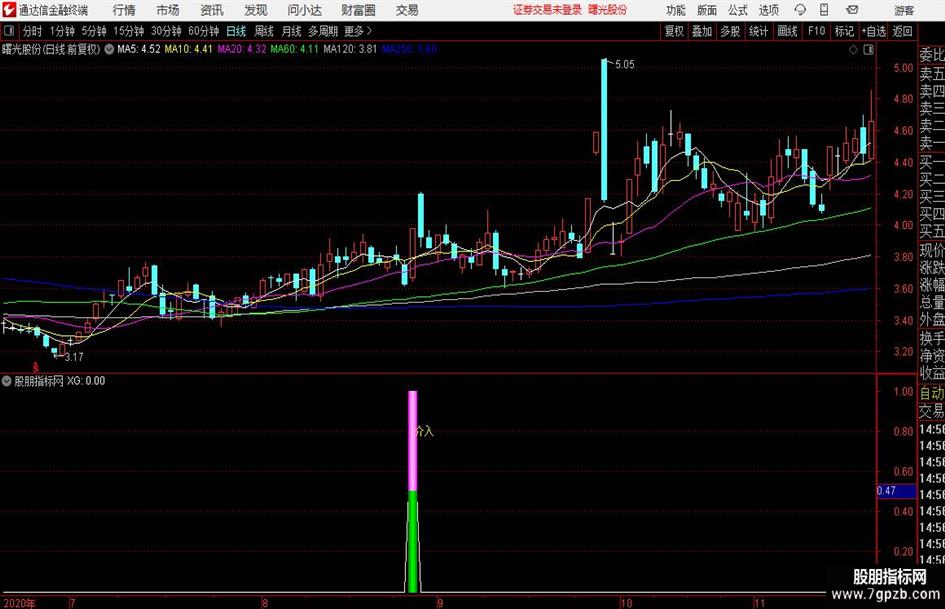Click the 自动 button in side panel
The width and height of the screenshot is (945, 609).
tap(931, 393)
